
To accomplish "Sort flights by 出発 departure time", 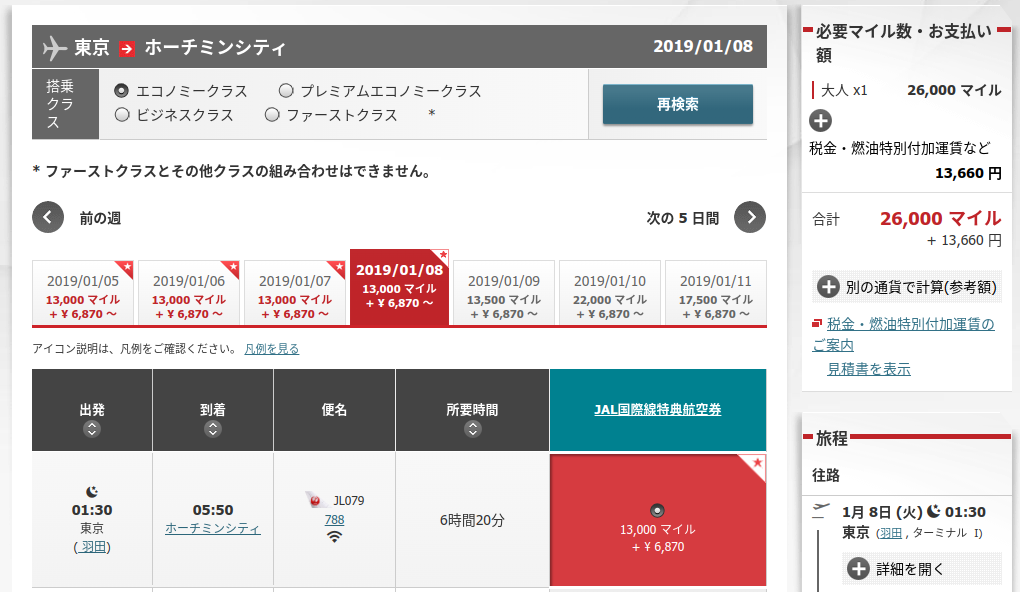I will coord(92,429).
